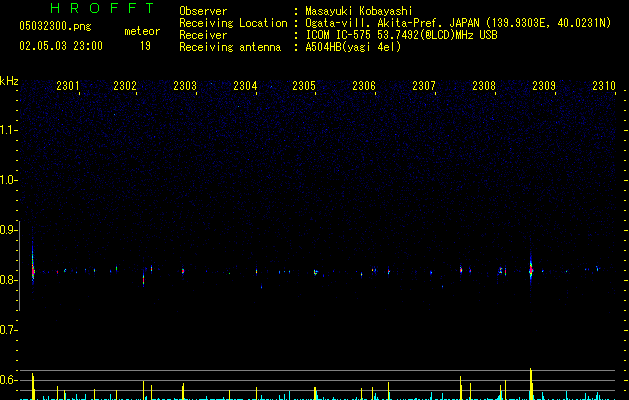
Task: Click time marker 2303
Action: (x=185, y=85)
